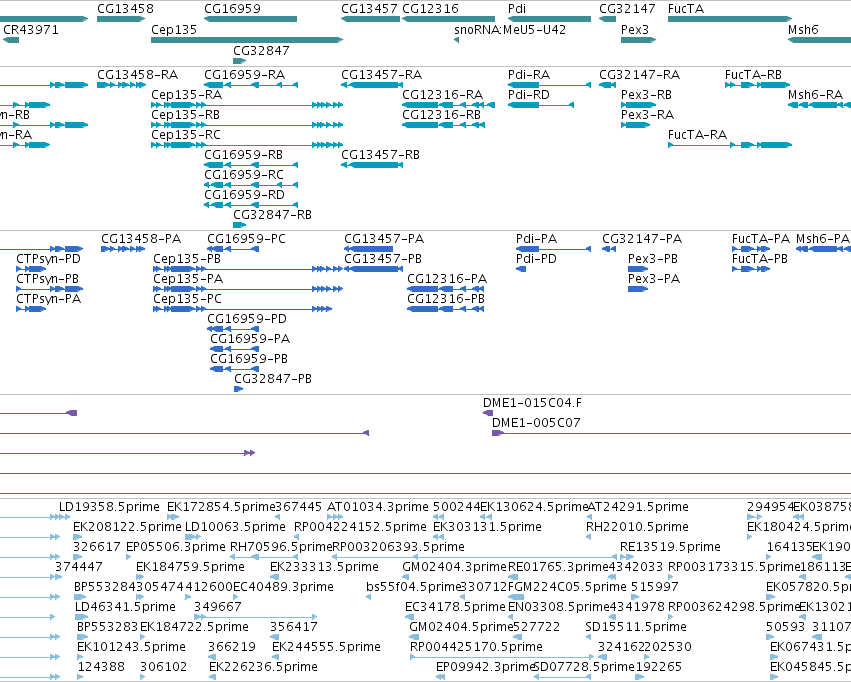
Task: Click the CG12316-RB transcript label
Action: pyautogui.click(x=441, y=114)
